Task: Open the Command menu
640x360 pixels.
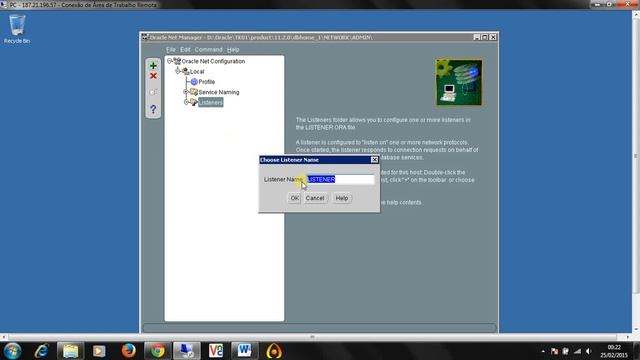Action: [x=209, y=49]
